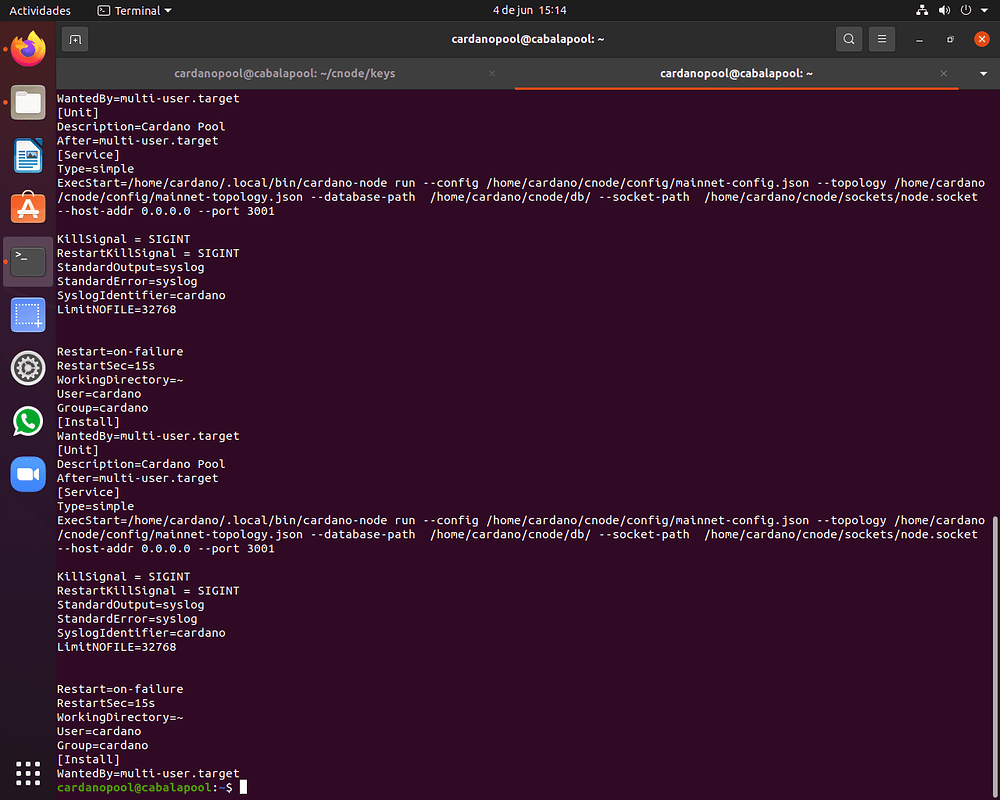Click the second 'RestartKillSignal = SIGINT' line
Screen dimensions: 1000x800
148,591
